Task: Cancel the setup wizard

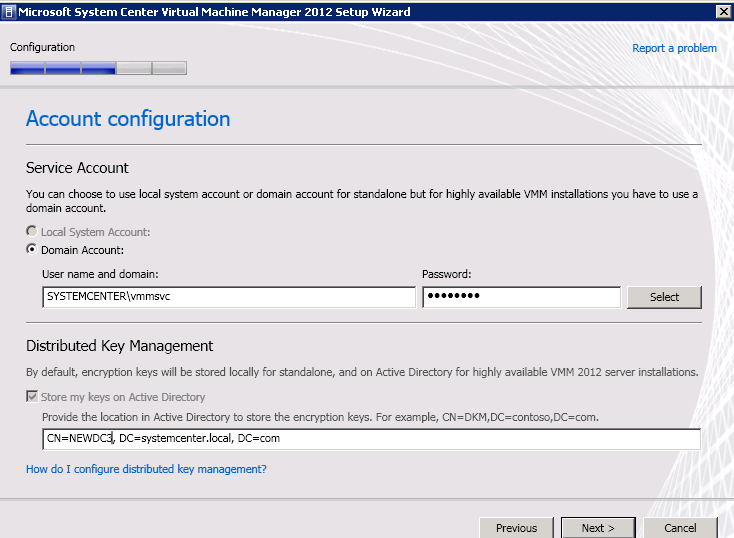Action: tap(680, 528)
